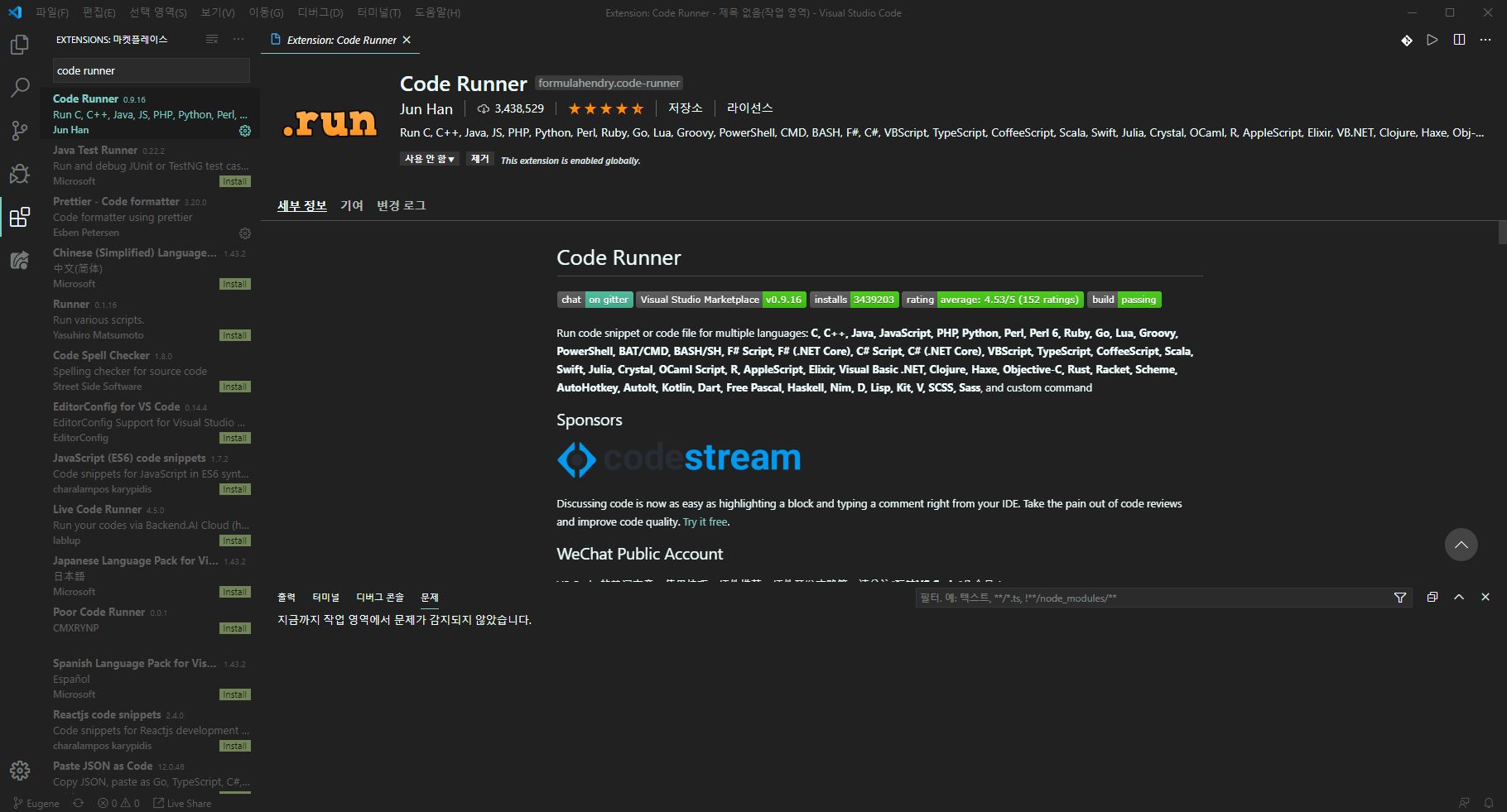
Task: Open the Terminal menu
Action: (379, 12)
